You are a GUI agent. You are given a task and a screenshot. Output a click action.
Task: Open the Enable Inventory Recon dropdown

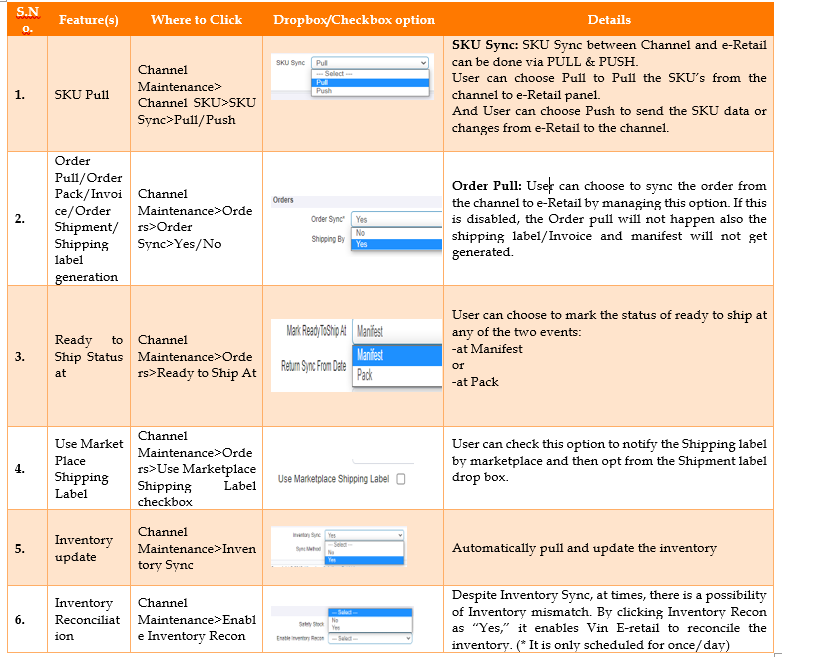(370, 638)
